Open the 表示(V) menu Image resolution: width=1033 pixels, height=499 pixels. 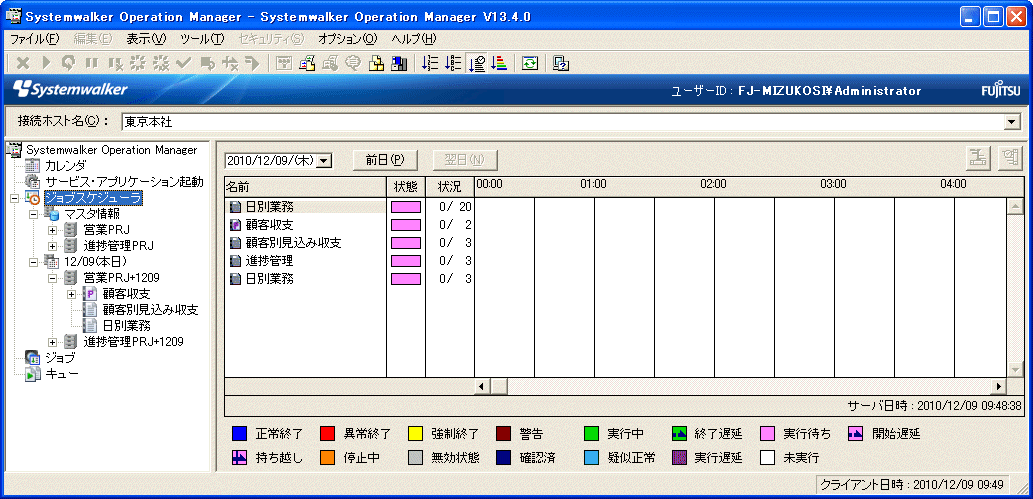click(x=146, y=39)
